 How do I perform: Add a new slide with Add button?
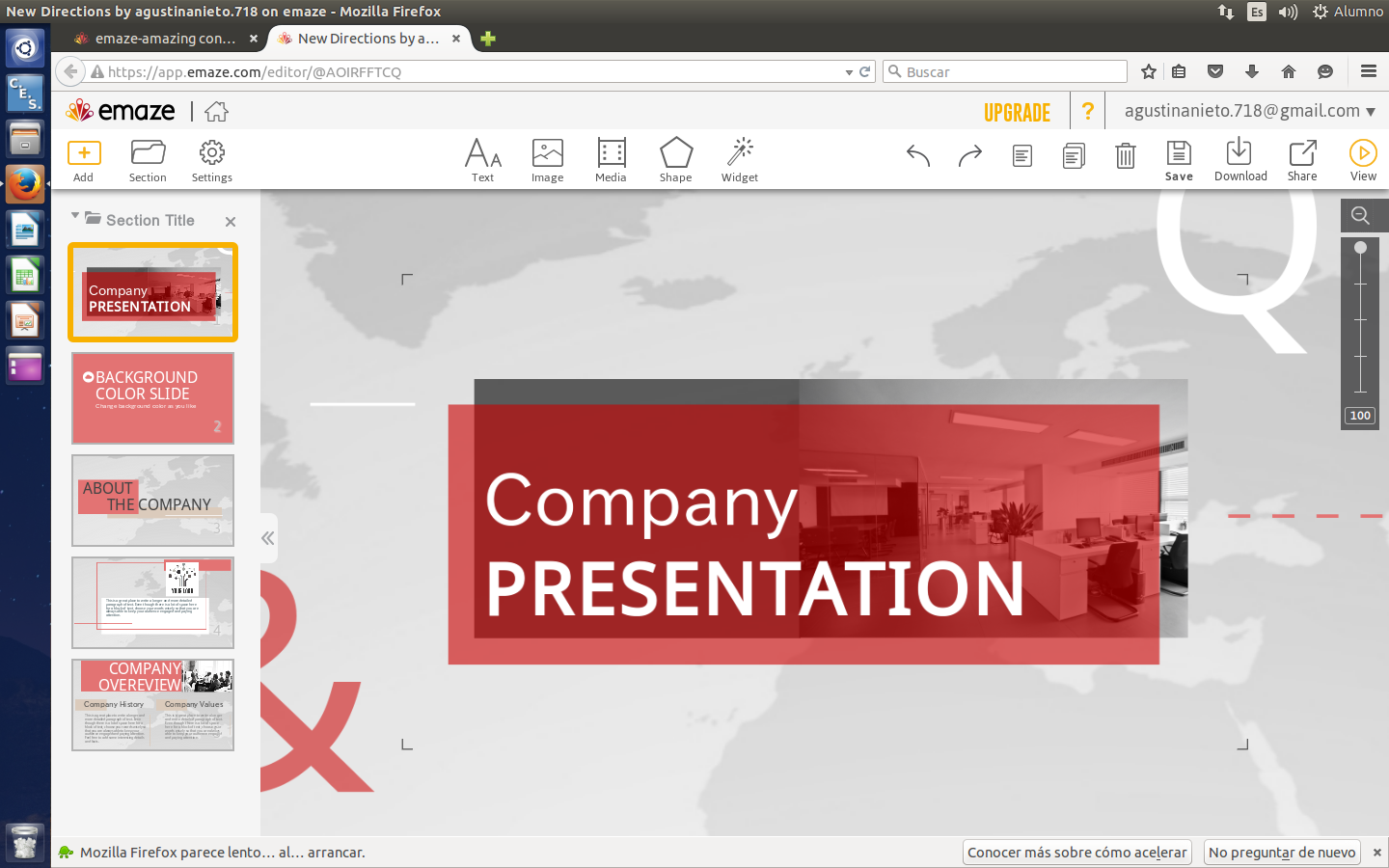tap(84, 160)
